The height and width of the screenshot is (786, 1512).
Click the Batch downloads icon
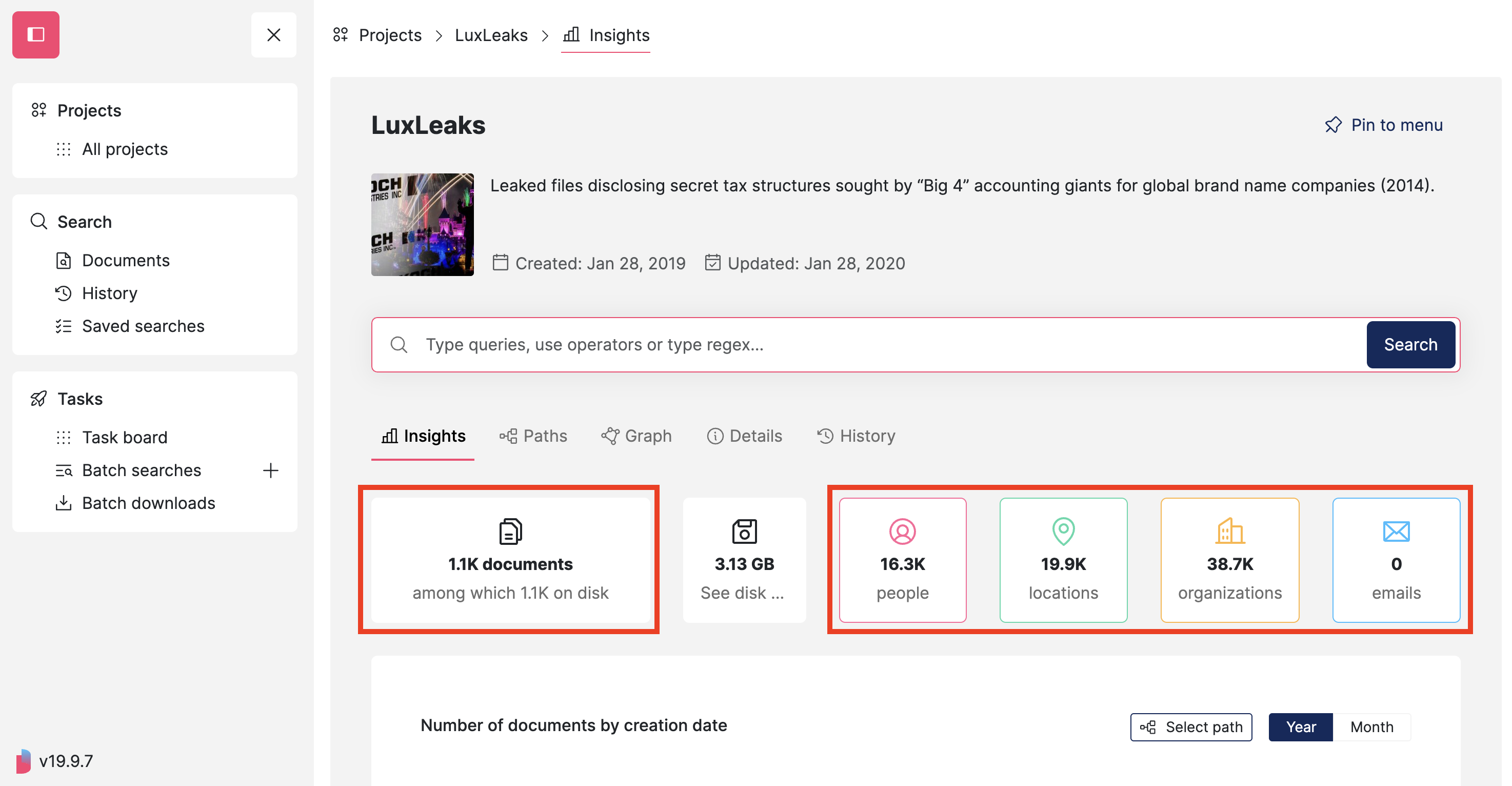[64, 503]
